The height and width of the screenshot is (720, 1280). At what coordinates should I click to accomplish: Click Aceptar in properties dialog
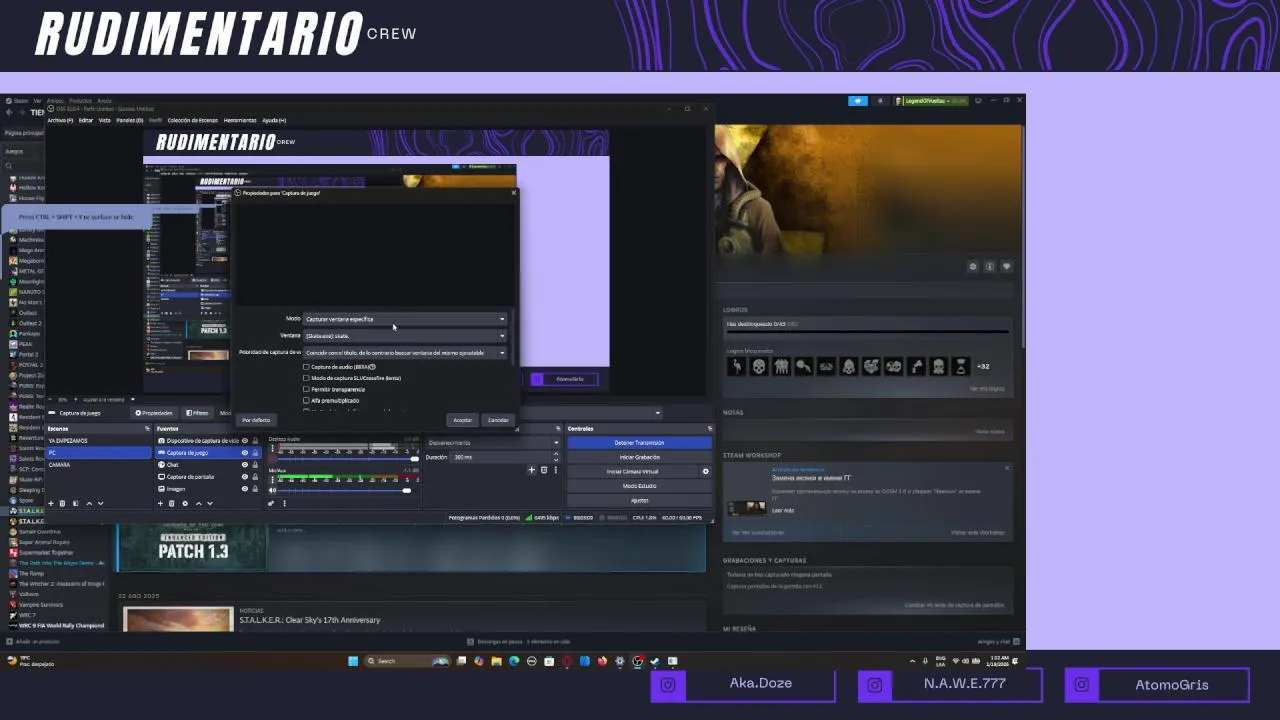tap(462, 420)
